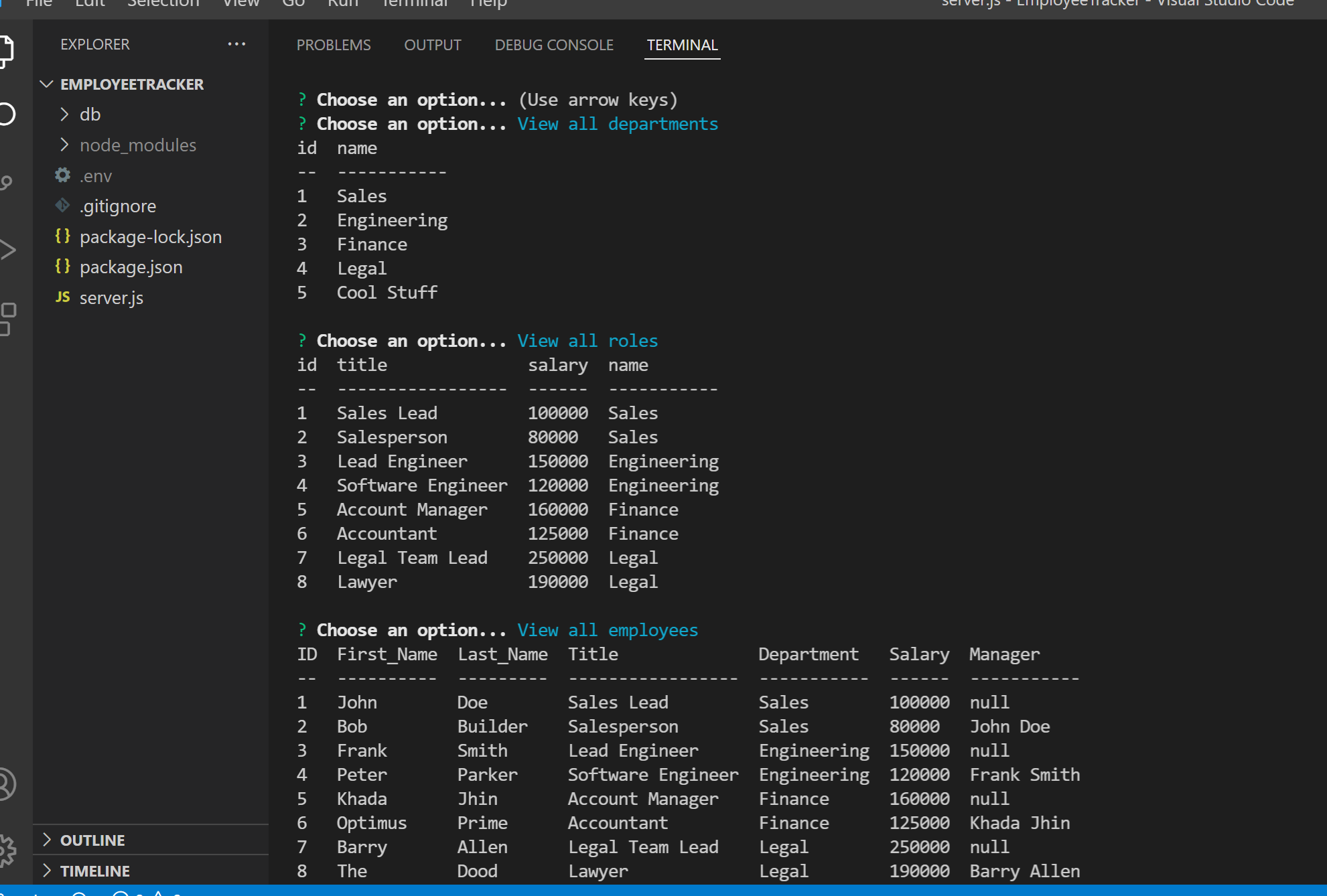Switch to the TERMINAL tab
1327x896 pixels.
click(x=682, y=45)
